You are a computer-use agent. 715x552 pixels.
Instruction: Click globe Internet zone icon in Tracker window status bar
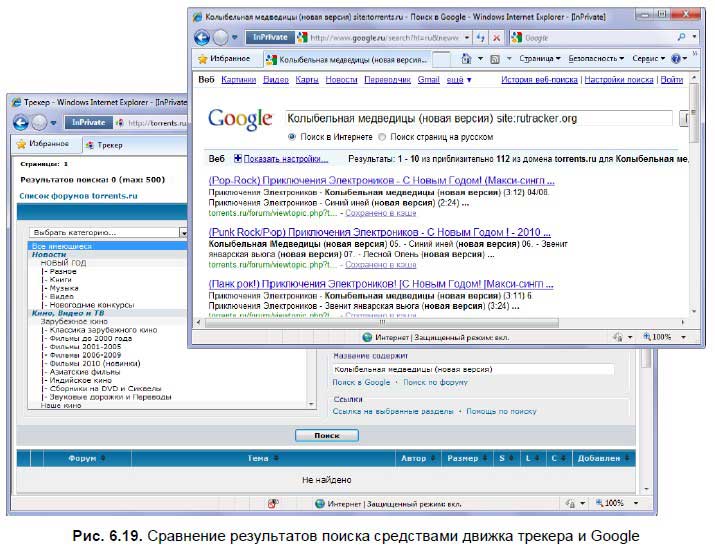coord(320,504)
